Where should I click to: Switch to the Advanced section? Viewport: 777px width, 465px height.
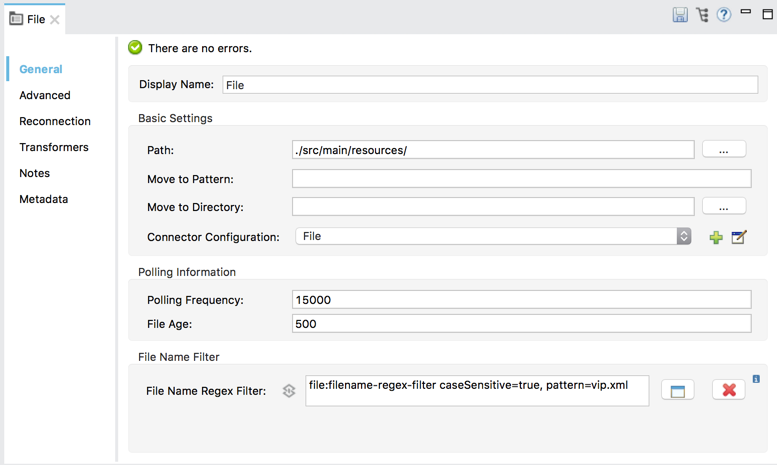[x=45, y=95]
